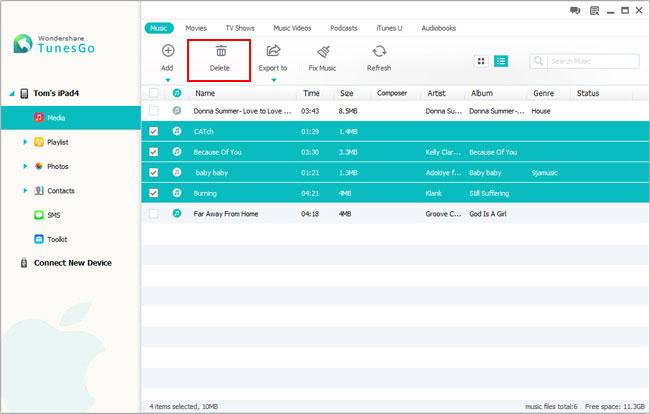This screenshot has height=414, width=650.
Task: Select the Music tab
Action: [159, 28]
